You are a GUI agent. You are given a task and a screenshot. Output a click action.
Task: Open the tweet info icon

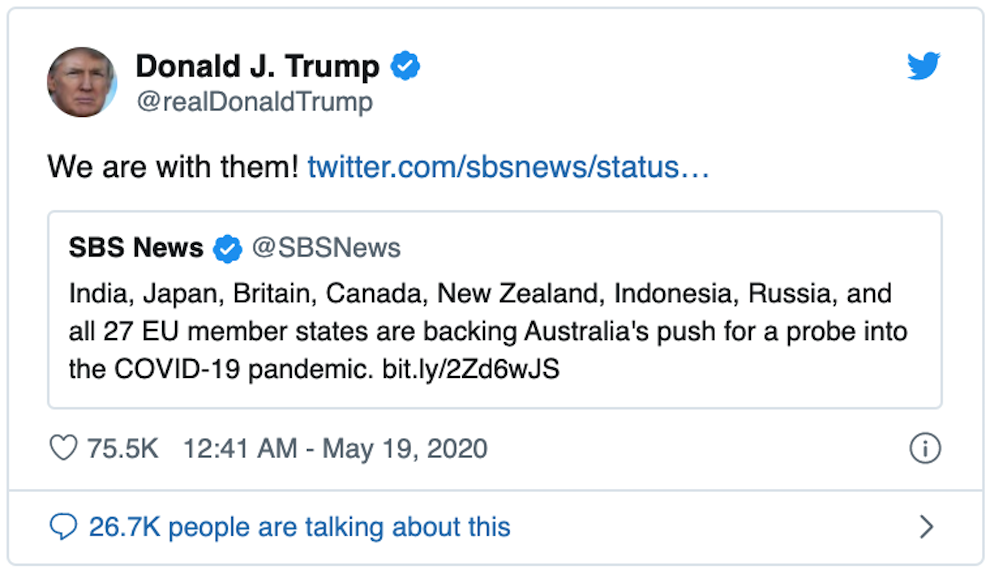[x=925, y=449]
